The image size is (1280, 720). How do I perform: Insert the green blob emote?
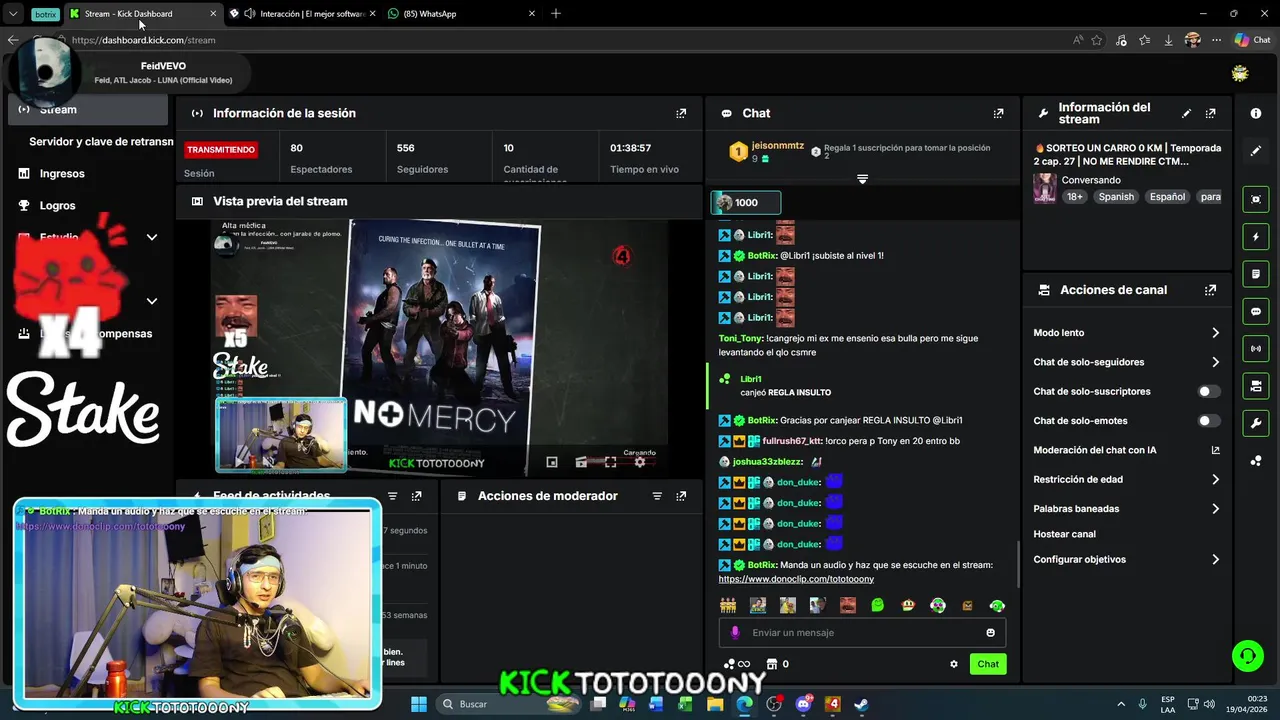(877, 605)
